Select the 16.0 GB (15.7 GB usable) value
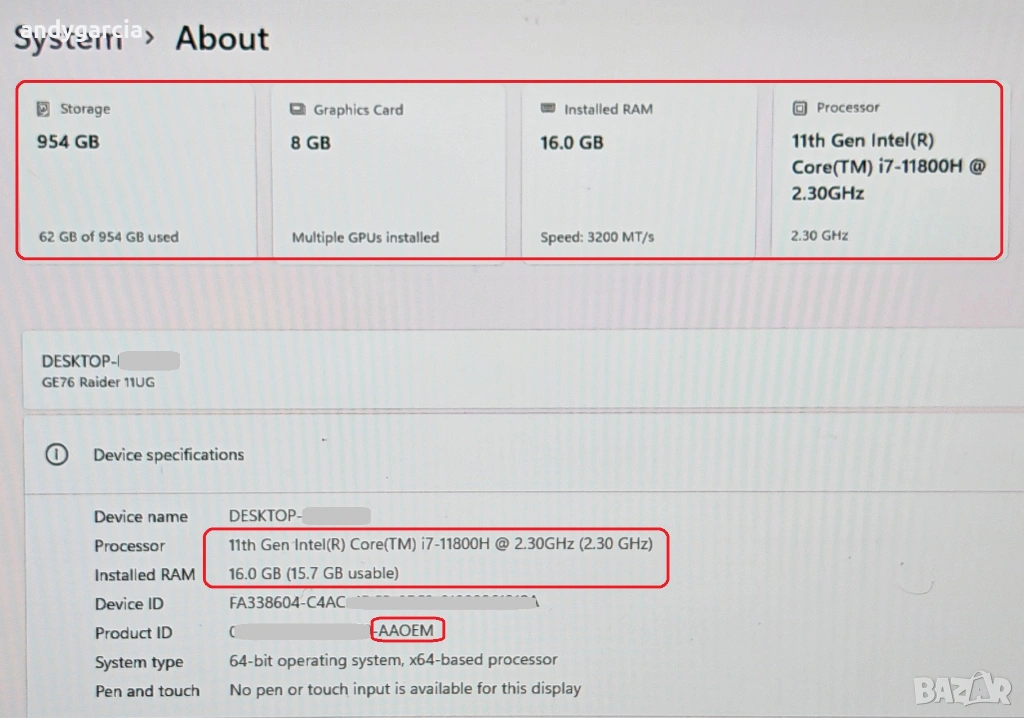1024x718 pixels. [314, 573]
